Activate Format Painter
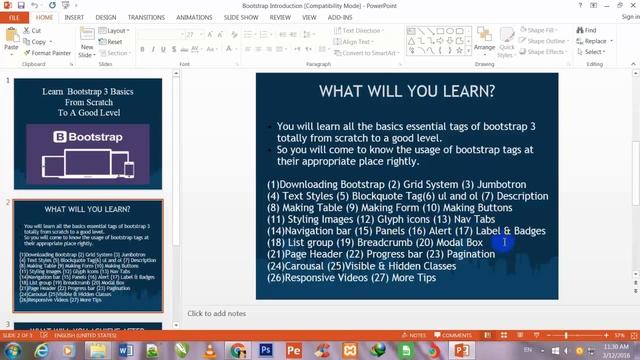 (x=47, y=53)
